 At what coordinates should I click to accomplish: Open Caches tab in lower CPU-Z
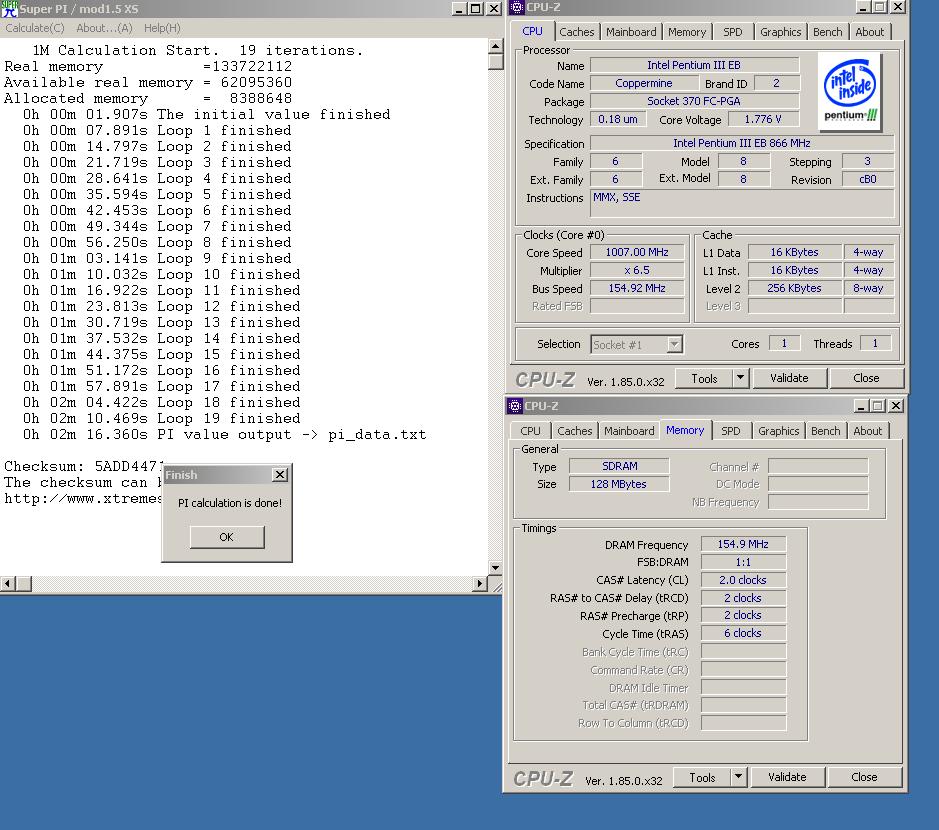point(575,431)
